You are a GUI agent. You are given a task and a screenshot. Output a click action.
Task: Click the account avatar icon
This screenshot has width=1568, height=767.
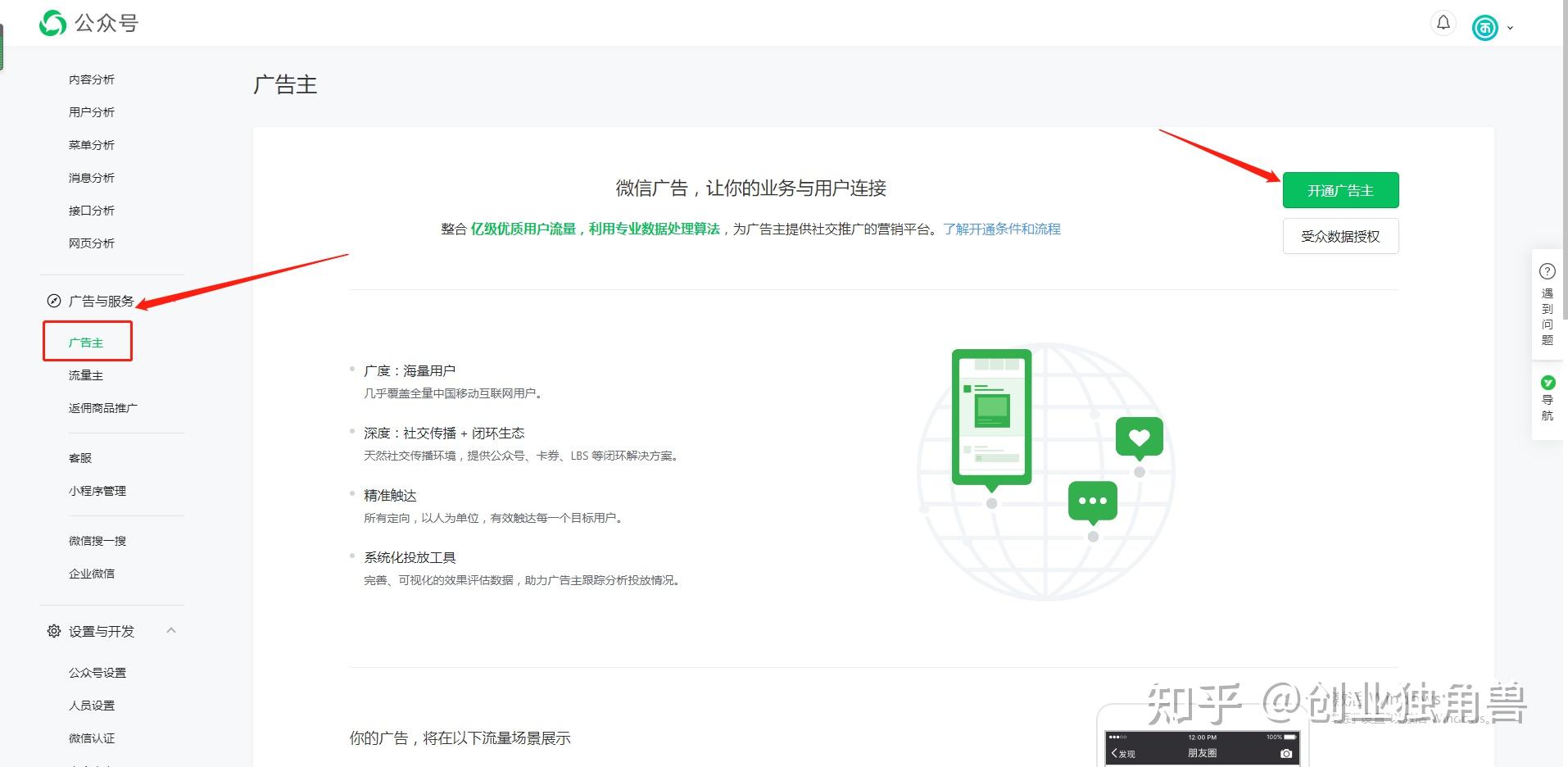pos(1484,28)
